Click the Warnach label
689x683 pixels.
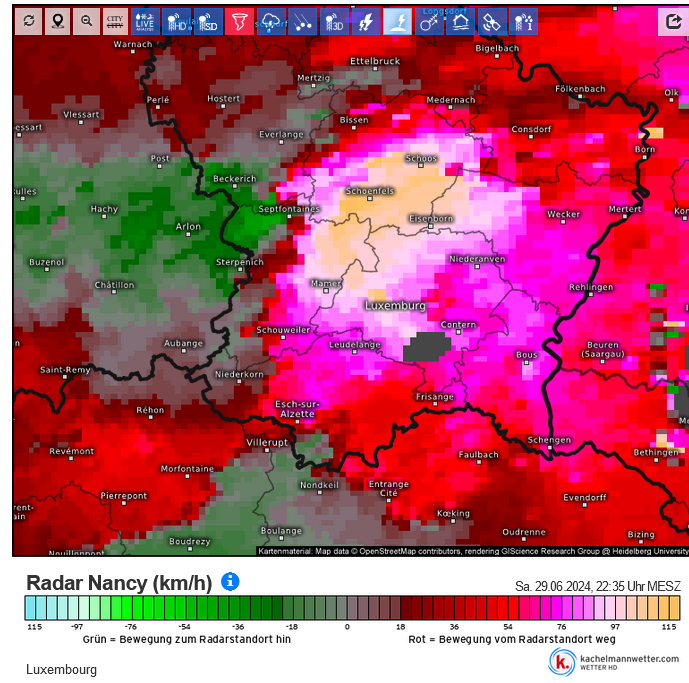(133, 44)
